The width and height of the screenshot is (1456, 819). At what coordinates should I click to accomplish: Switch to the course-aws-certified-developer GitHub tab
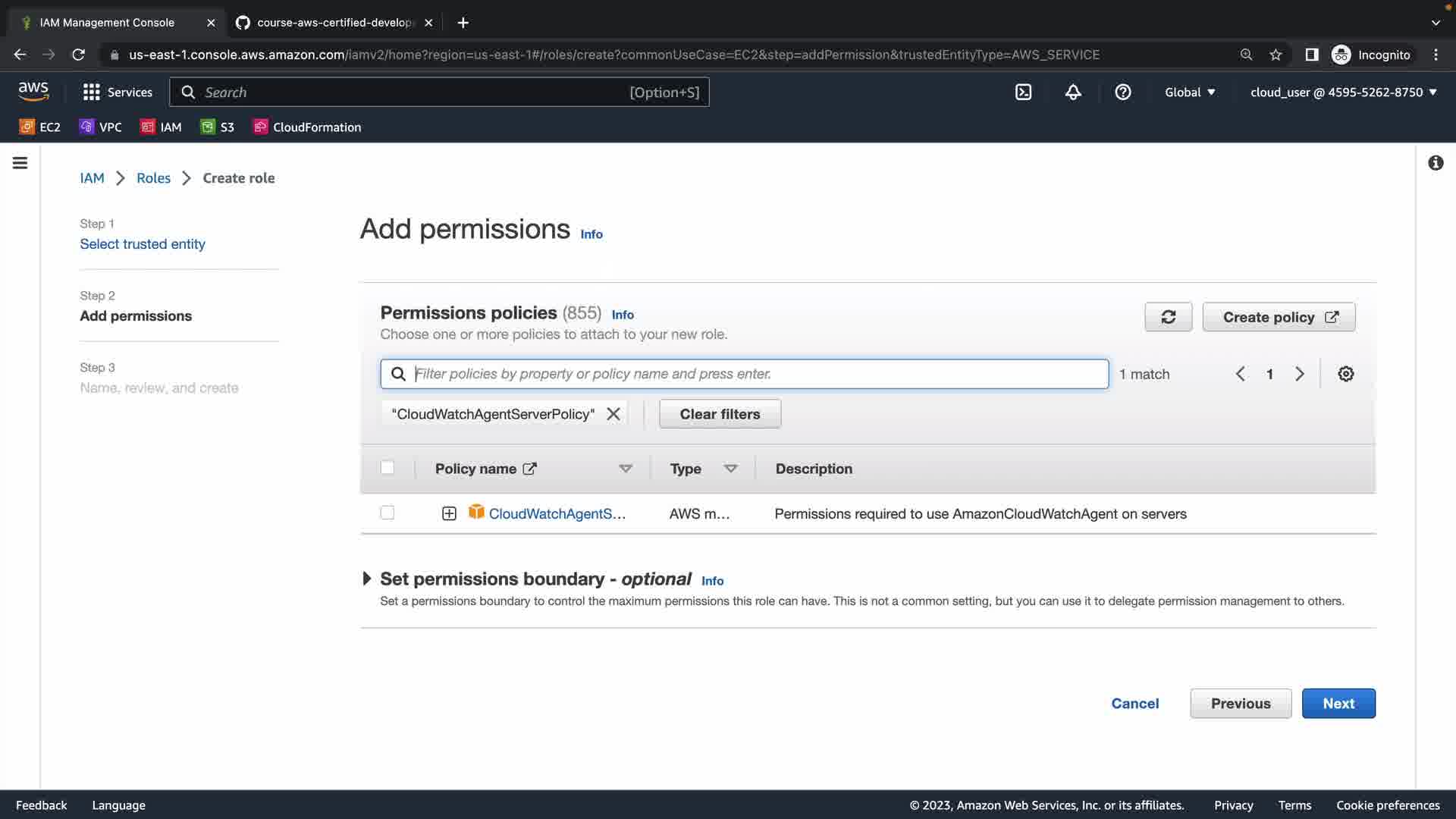coord(334,23)
